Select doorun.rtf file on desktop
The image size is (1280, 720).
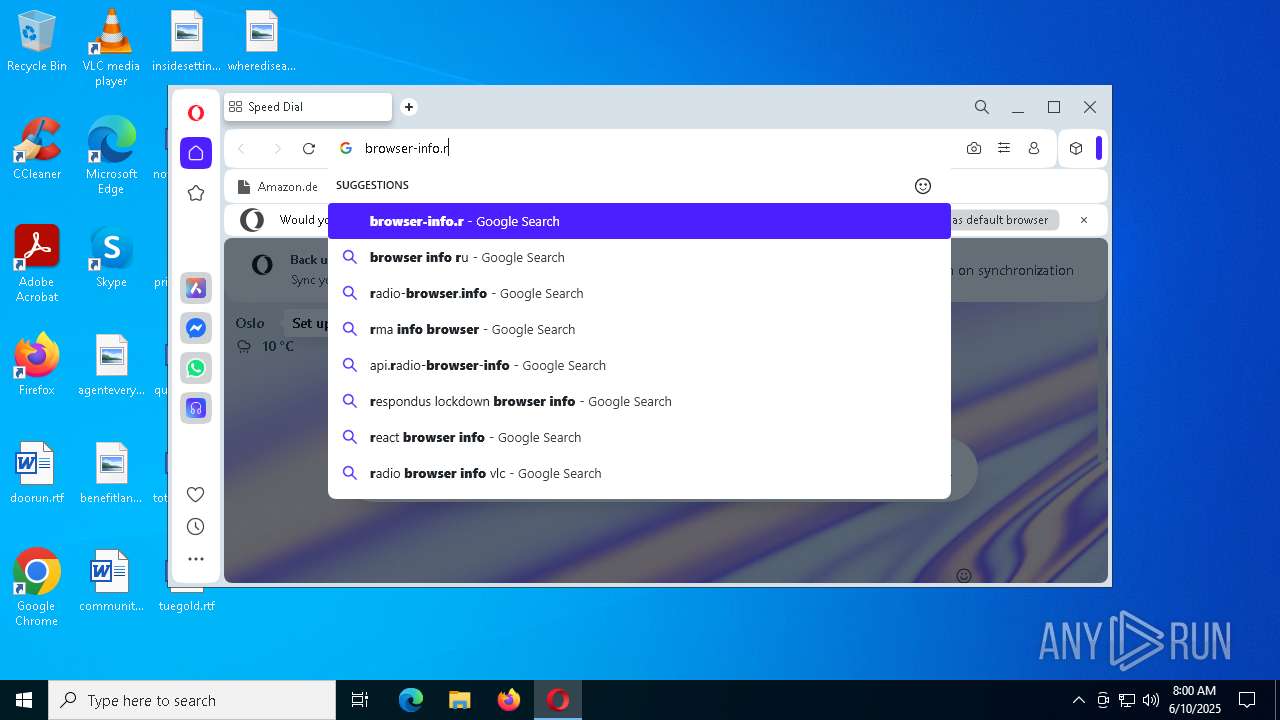pos(37,473)
